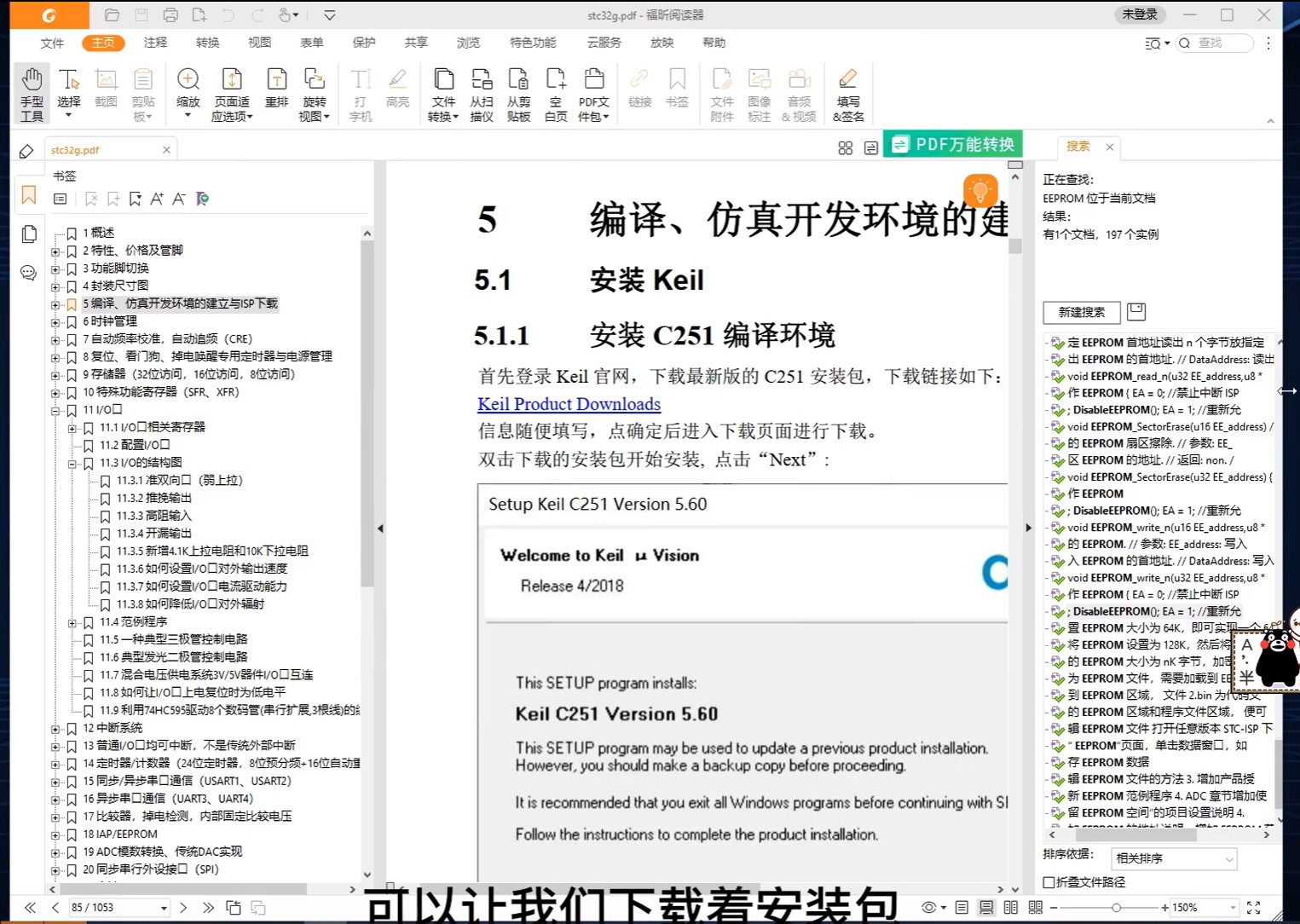Open the pages thumbnail panel in left sidebar

click(x=29, y=234)
